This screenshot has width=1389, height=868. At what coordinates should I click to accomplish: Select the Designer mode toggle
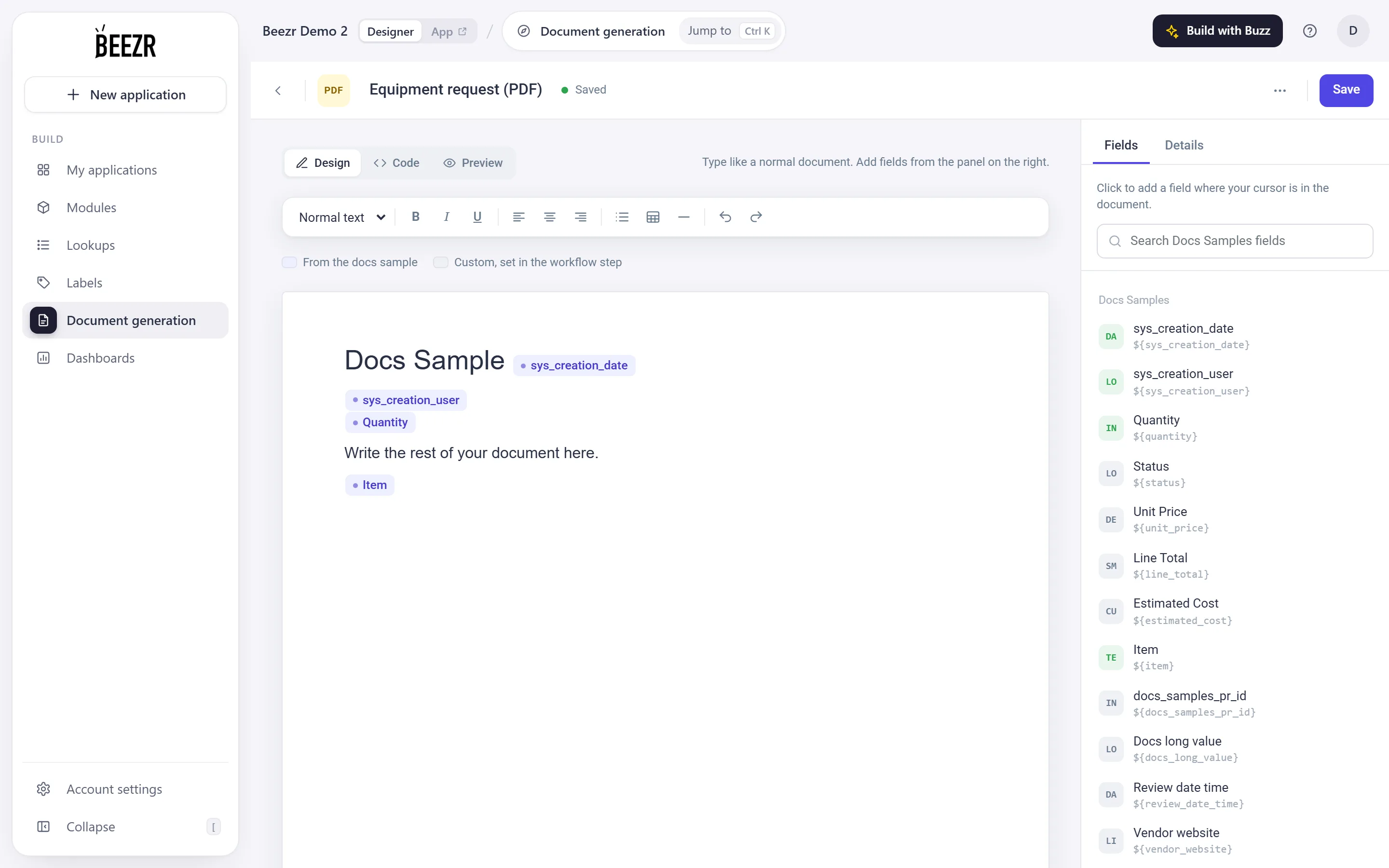pyautogui.click(x=390, y=31)
